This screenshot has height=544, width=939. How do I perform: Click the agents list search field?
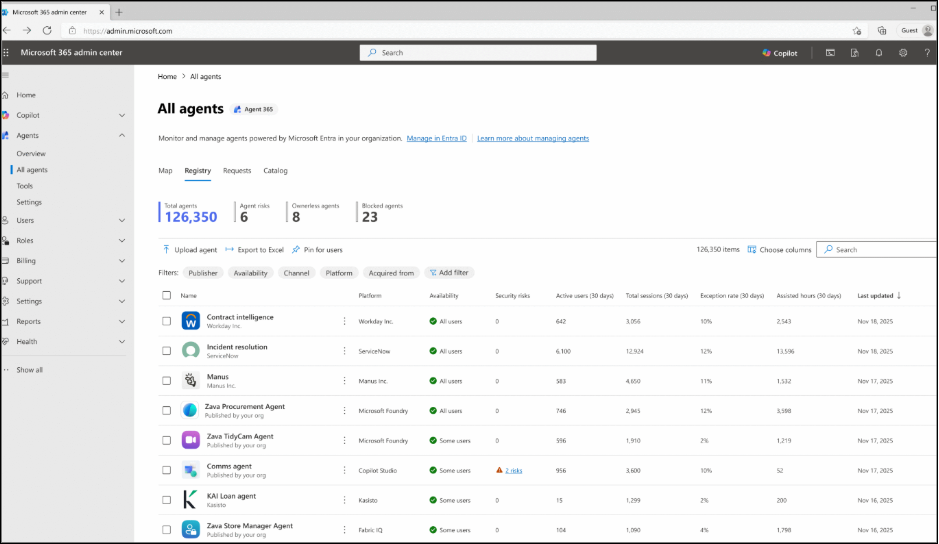coord(880,249)
